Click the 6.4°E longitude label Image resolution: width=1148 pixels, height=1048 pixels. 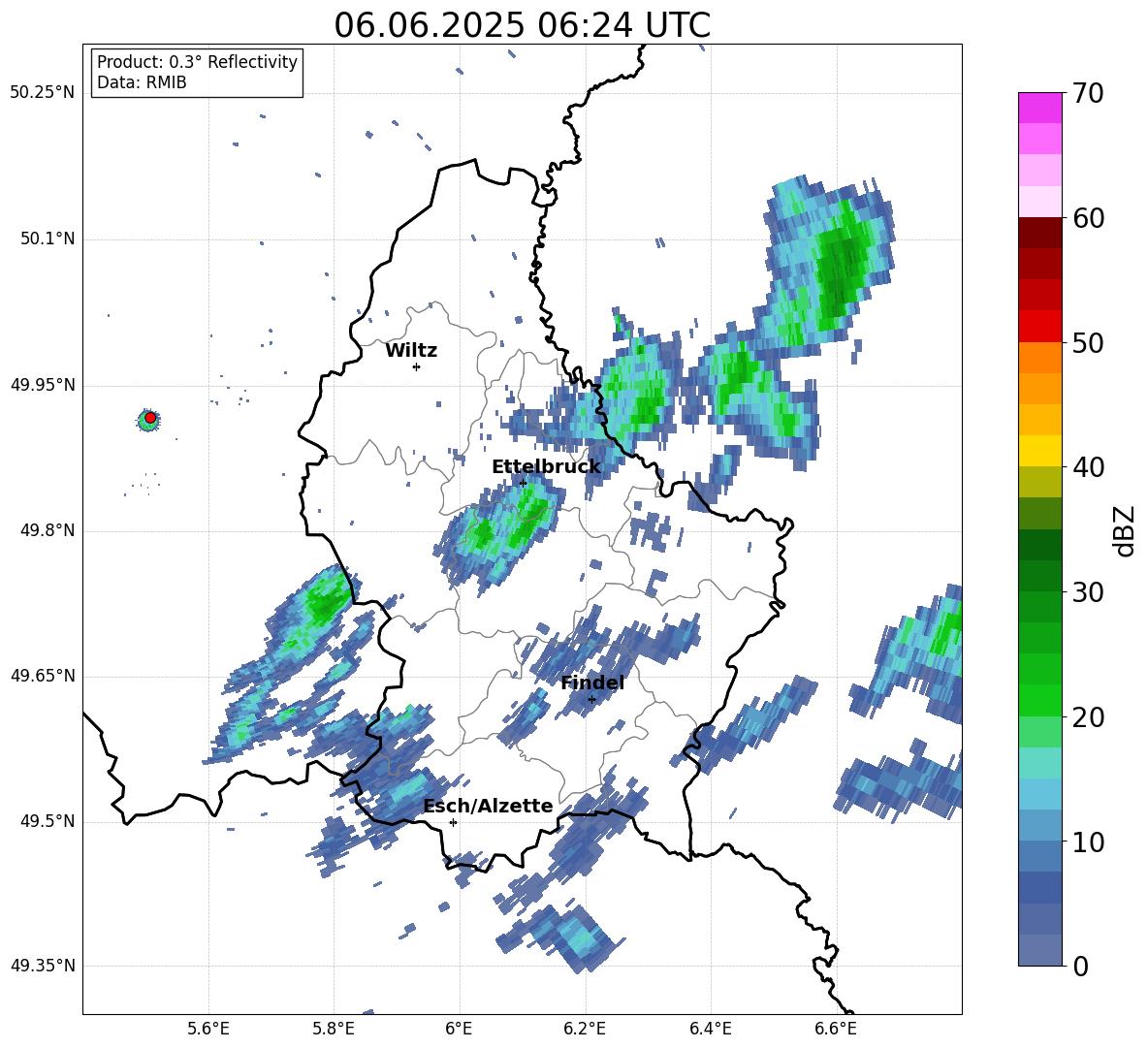coord(710,1029)
